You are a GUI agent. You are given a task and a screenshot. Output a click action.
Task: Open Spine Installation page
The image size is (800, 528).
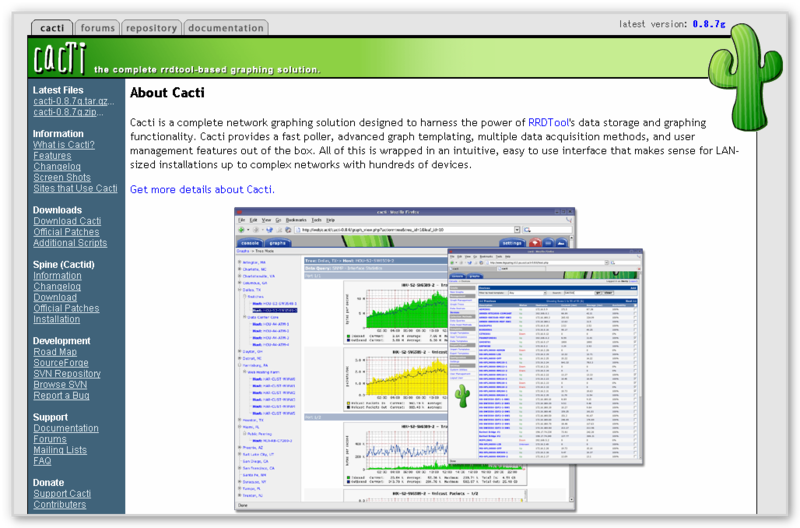pos(56,319)
